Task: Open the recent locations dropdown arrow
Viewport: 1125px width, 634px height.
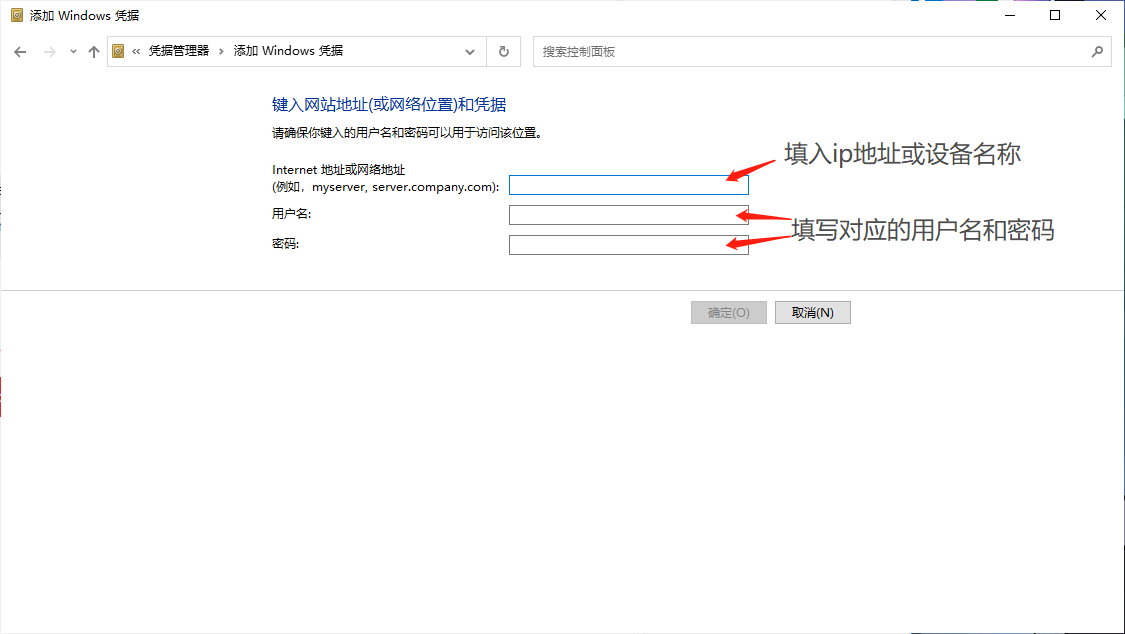Action: [x=73, y=52]
